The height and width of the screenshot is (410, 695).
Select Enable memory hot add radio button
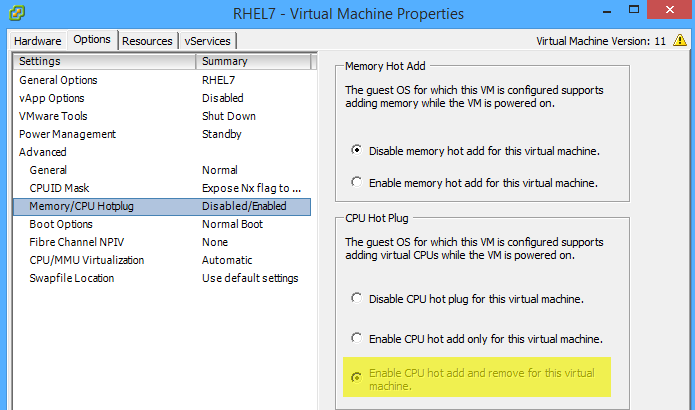click(357, 183)
